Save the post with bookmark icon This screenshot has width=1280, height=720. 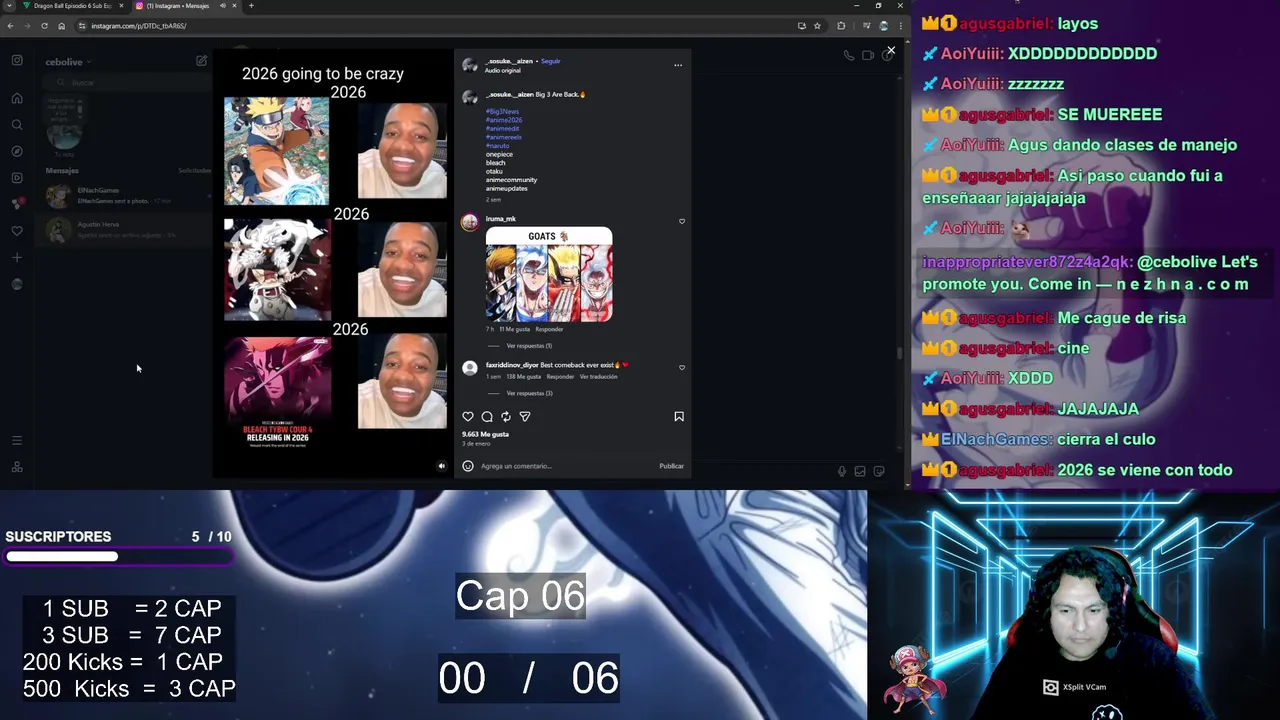(679, 416)
